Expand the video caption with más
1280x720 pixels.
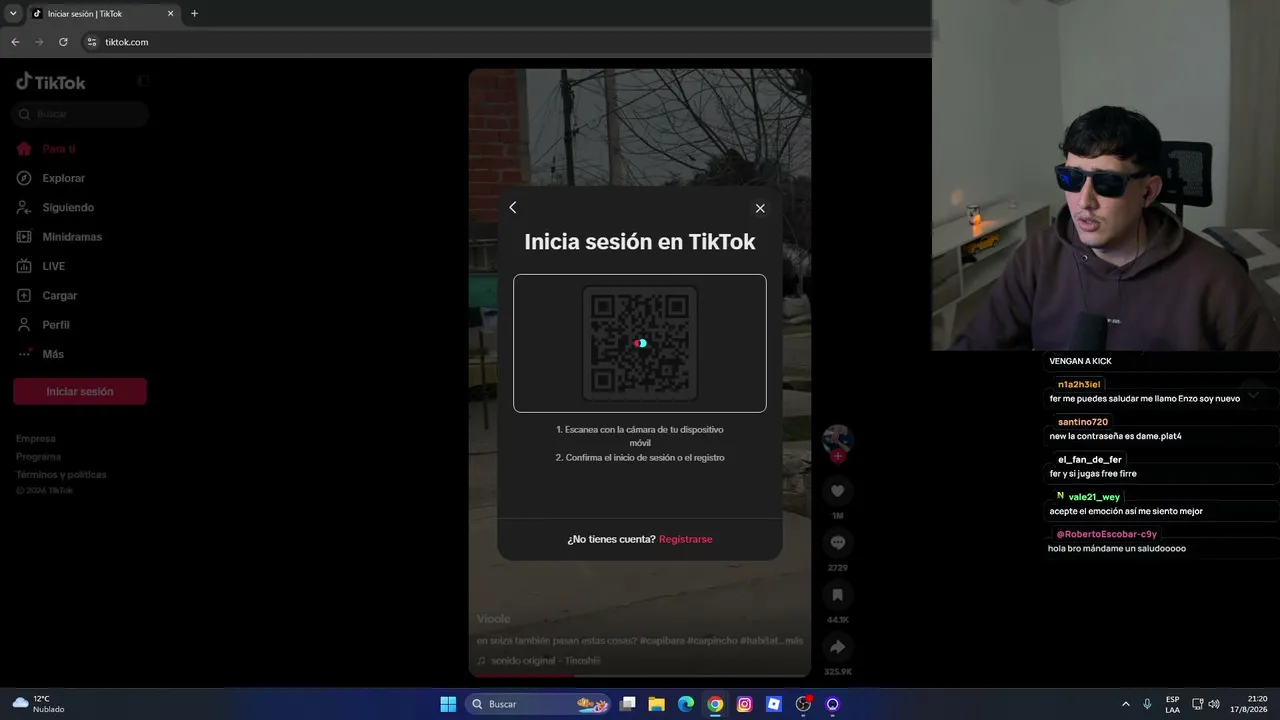tap(793, 640)
